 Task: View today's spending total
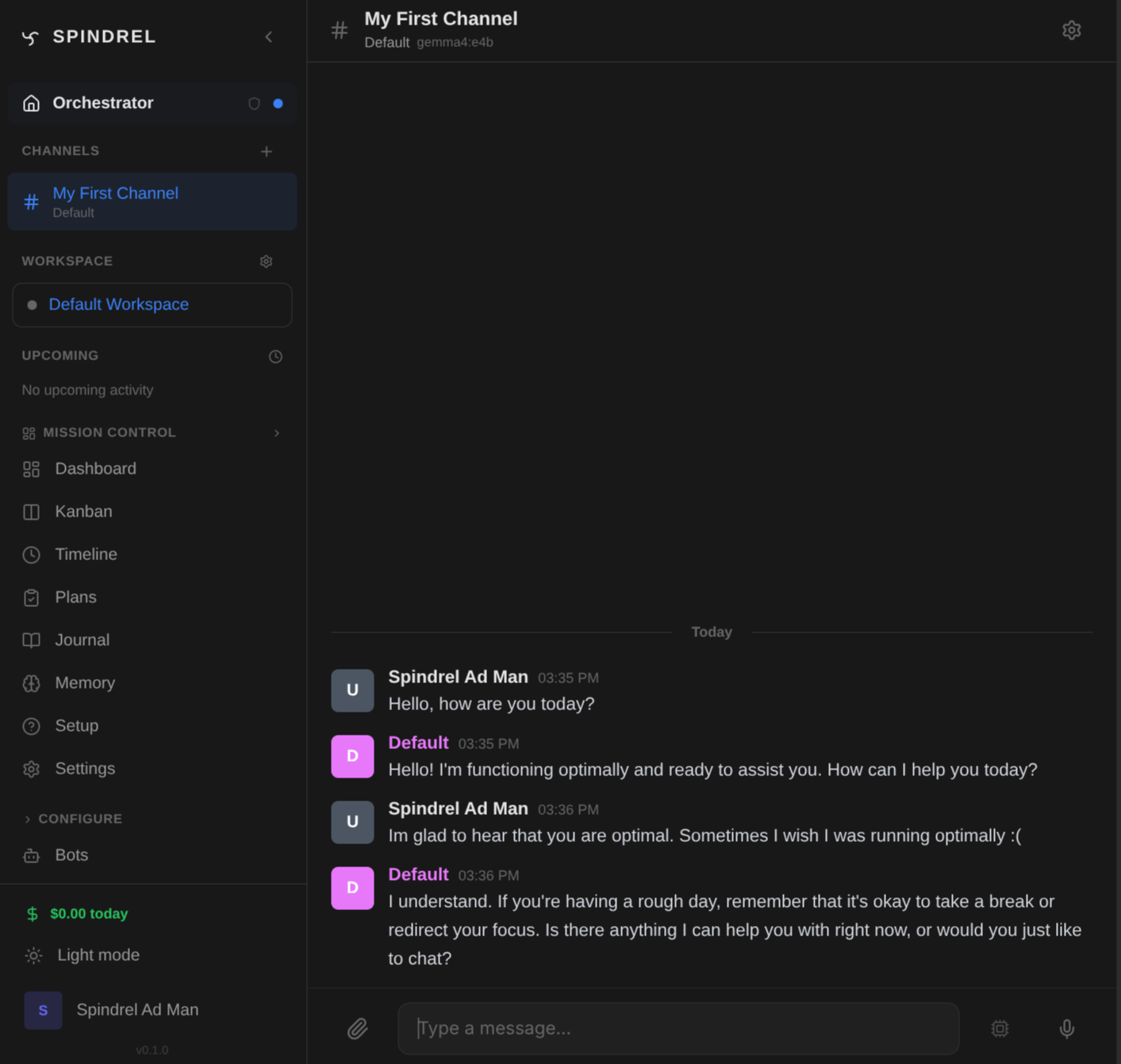pos(88,913)
